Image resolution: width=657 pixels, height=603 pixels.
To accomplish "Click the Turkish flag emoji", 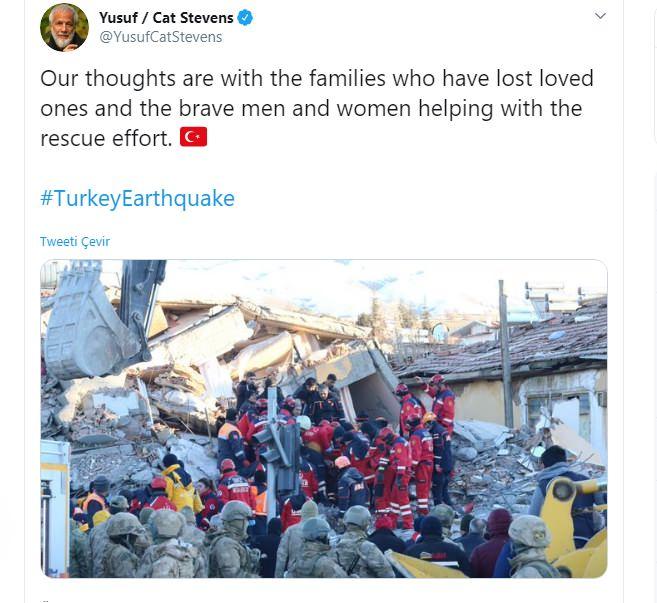I will pos(193,137).
